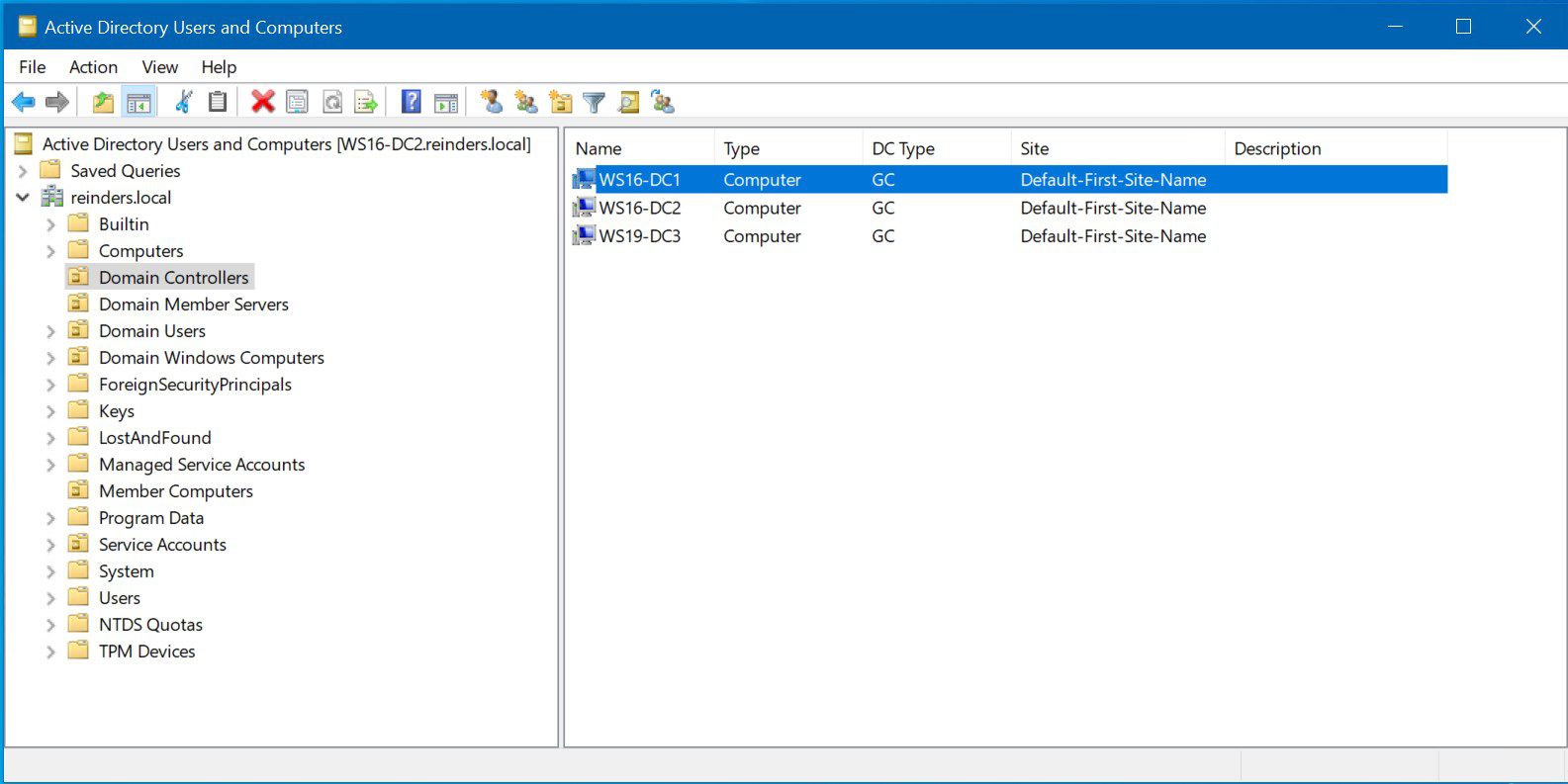
Task: Select the Users container label
Action: 120,598
